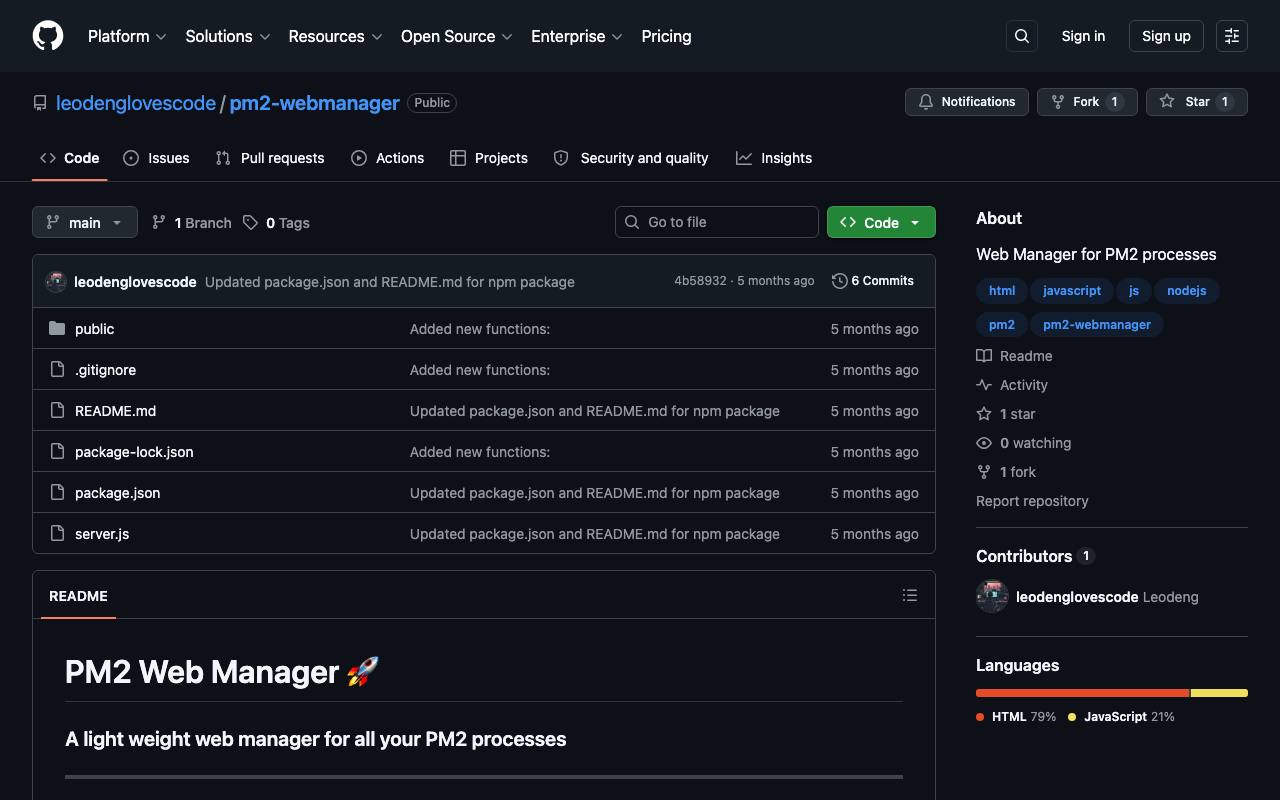Open the pm2-webmanager repository title link
Viewport: 1280px width, 800px height.
pyautogui.click(x=314, y=103)
